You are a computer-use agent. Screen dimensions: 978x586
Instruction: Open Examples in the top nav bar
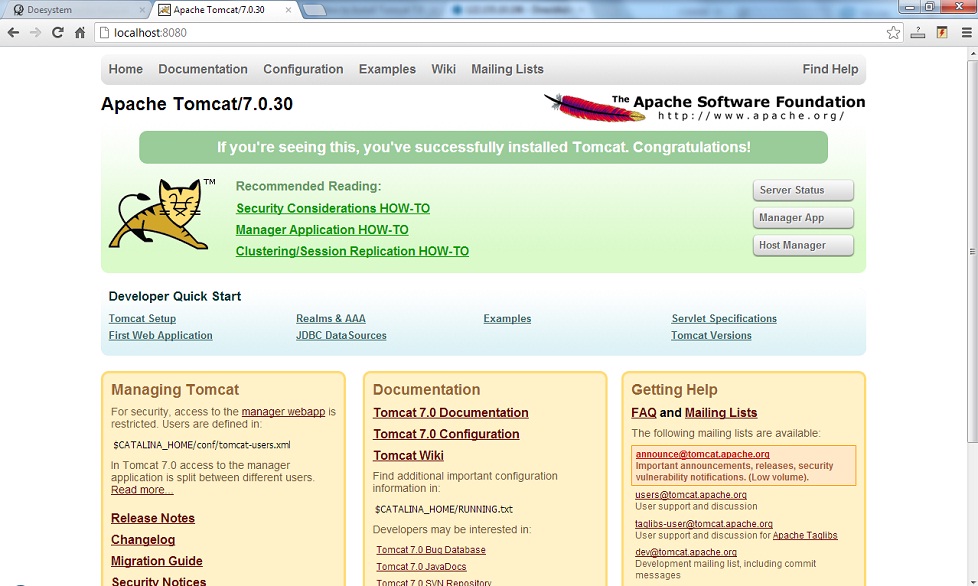387,69
